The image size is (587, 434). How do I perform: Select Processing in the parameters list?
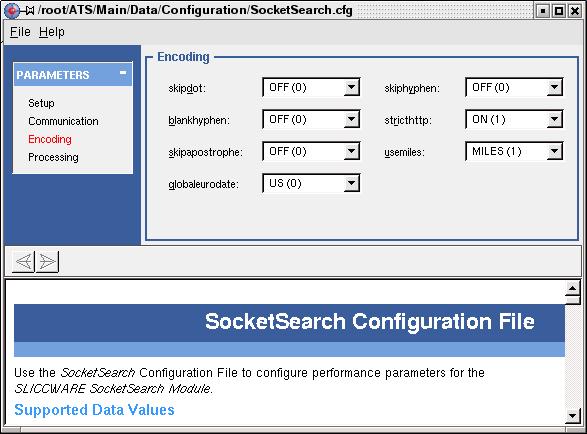[x=53, y=157]
